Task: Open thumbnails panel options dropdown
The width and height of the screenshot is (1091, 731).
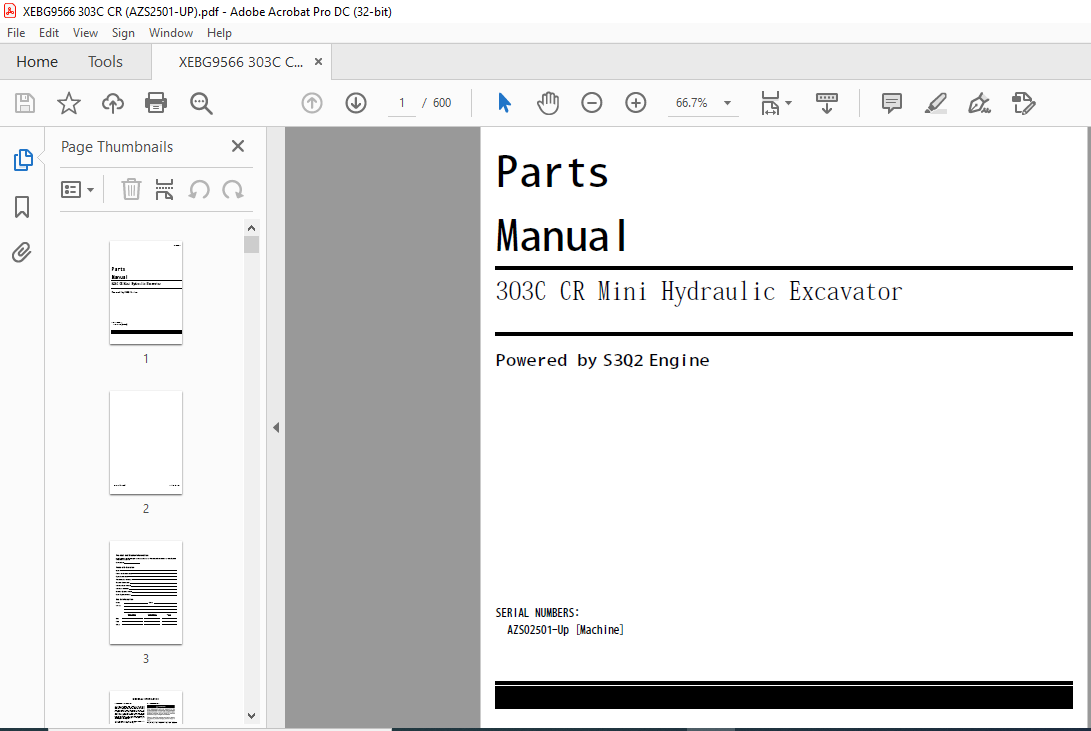Action: [x=77, y=189]
